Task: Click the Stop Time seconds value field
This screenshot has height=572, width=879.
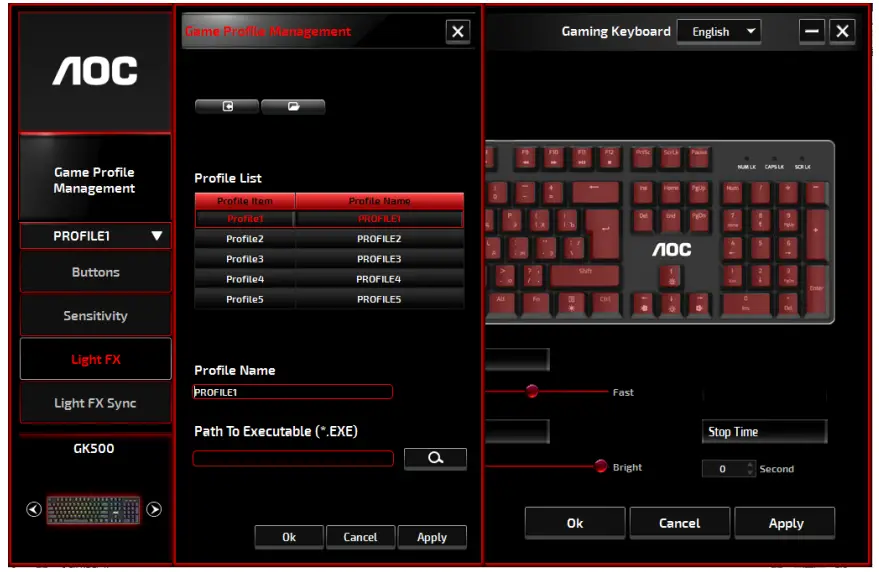Action: [x=724, y=468]
